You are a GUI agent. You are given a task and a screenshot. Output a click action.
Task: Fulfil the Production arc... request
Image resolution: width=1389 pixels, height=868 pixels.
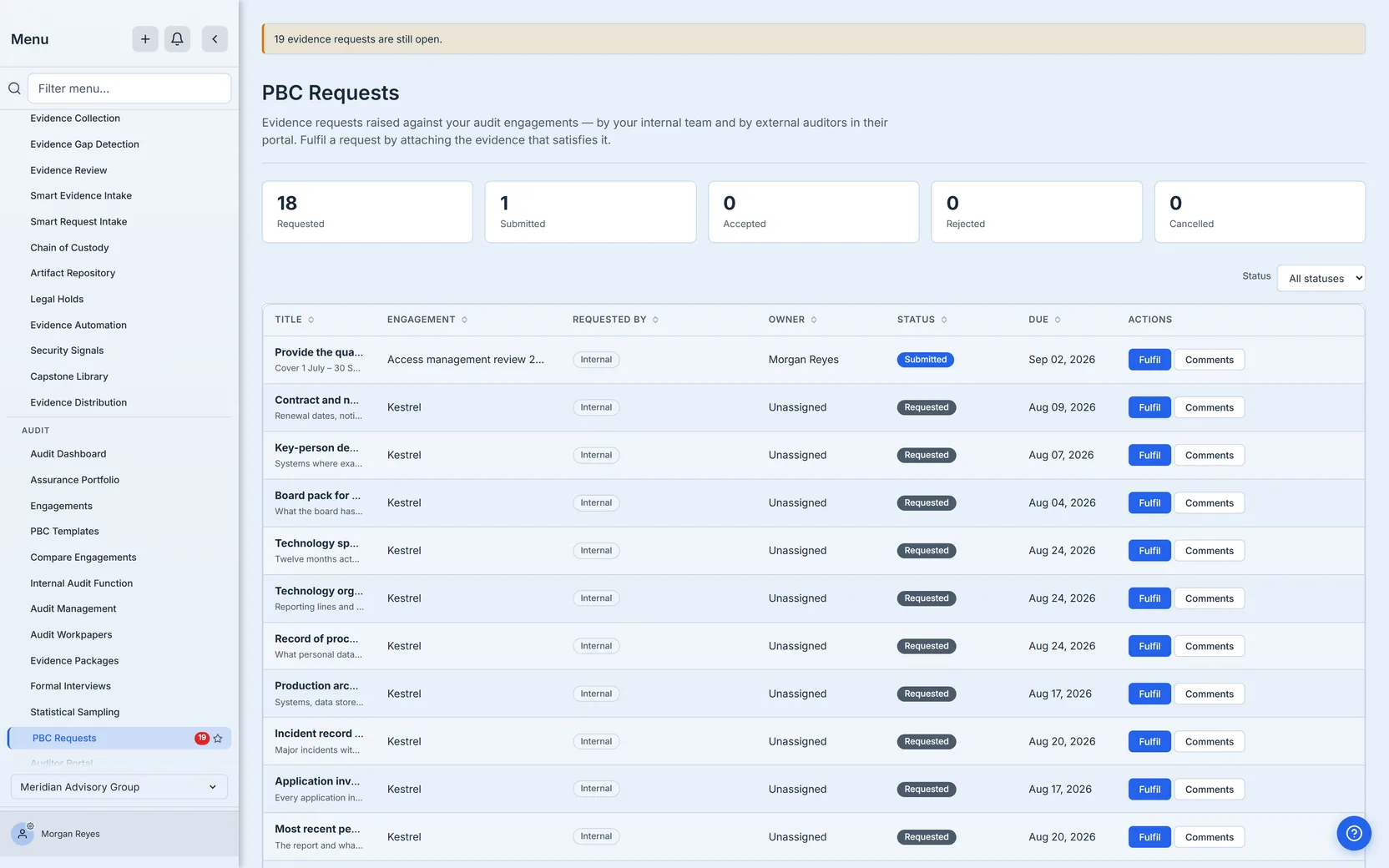click(1149, 694)
